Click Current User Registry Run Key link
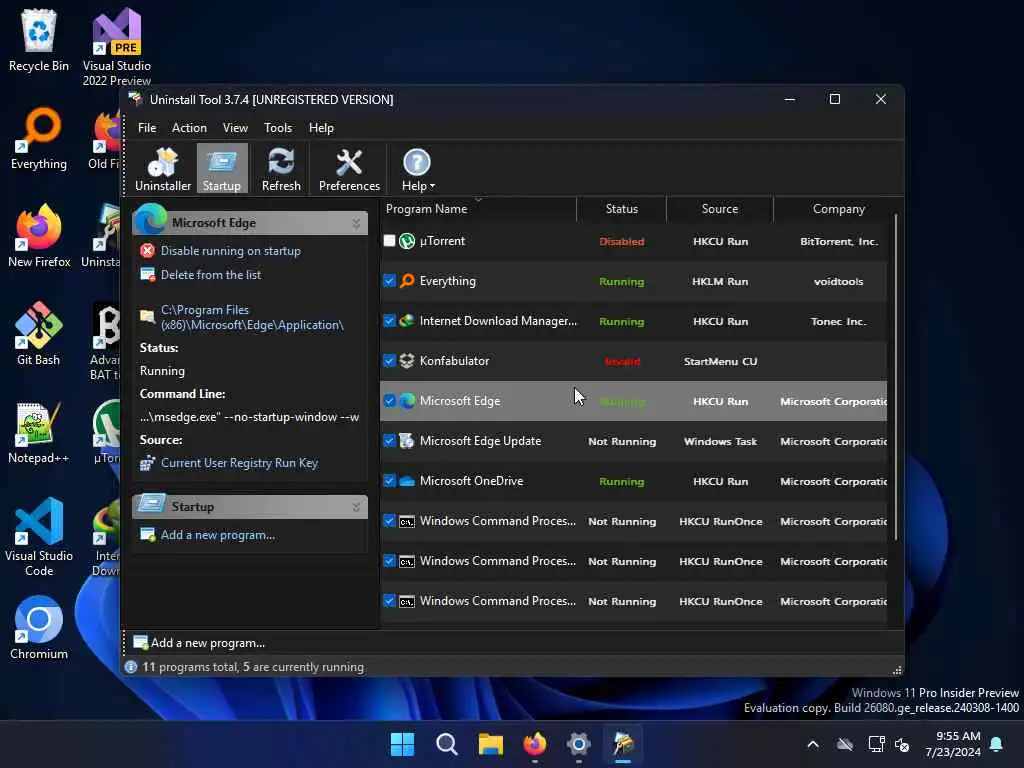 pos(239,463)
